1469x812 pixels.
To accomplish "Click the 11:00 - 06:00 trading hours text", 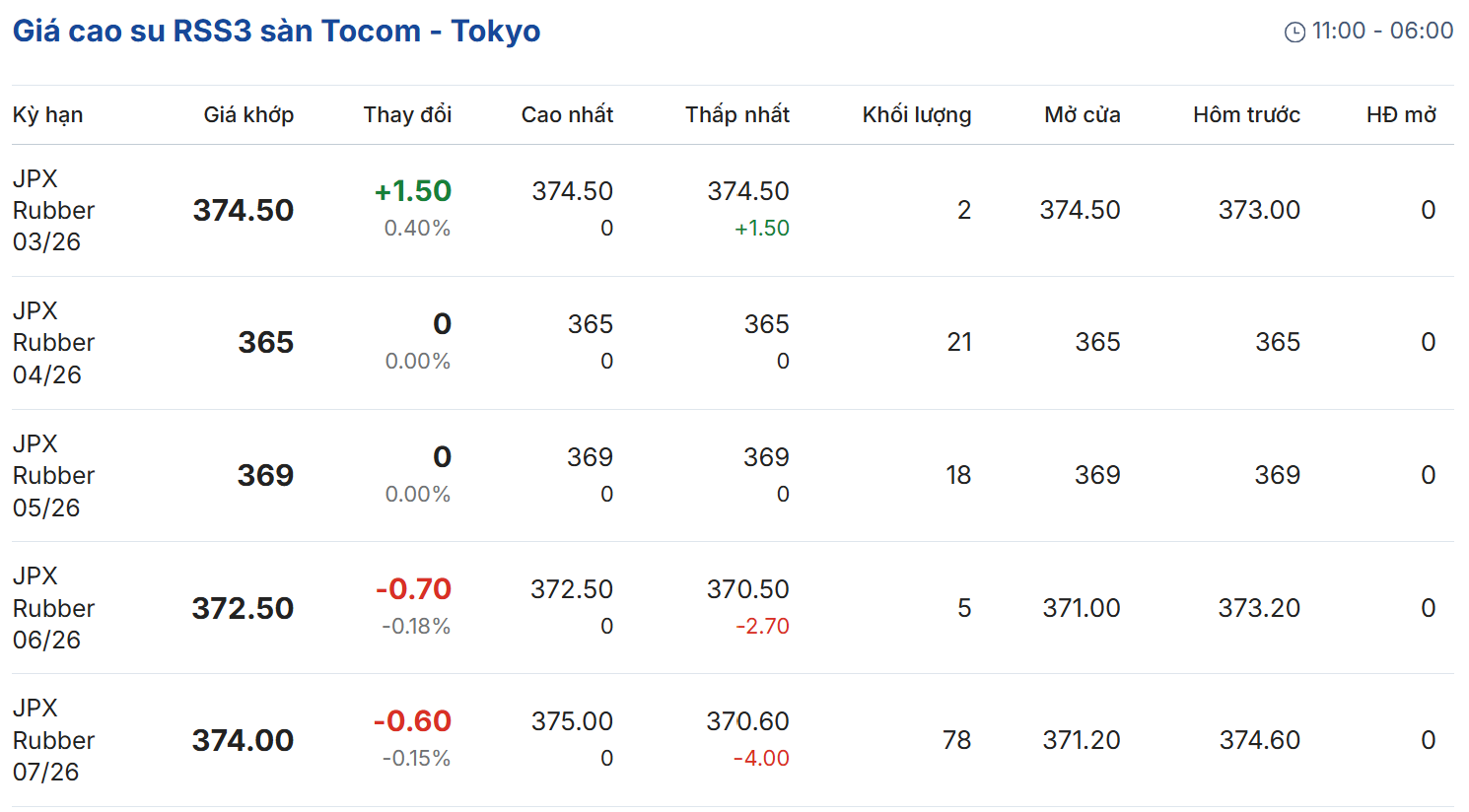I will point(1382,32).
